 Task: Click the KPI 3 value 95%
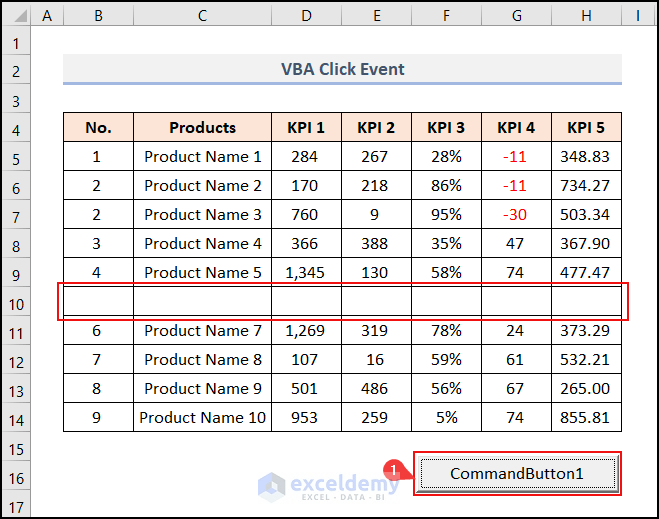446,214
